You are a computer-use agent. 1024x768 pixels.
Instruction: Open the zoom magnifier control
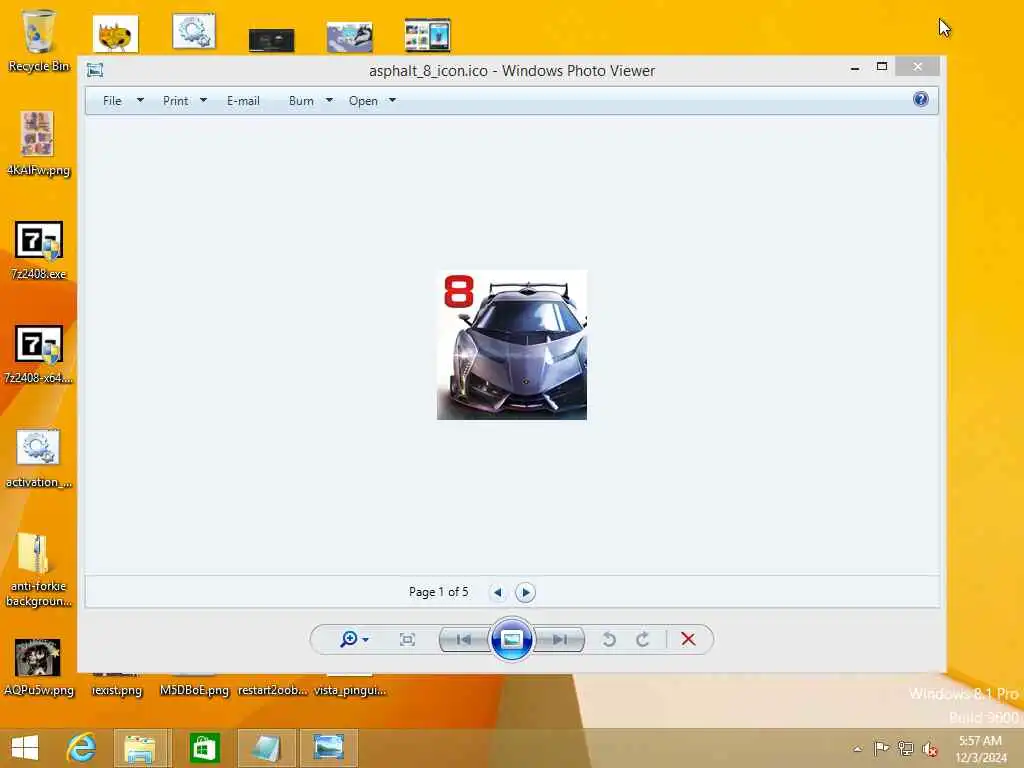pos(354,639)
